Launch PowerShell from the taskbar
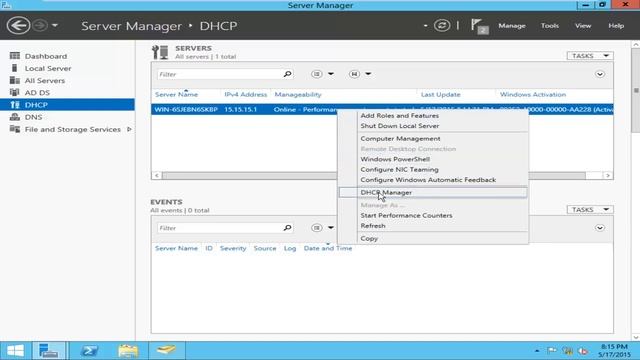640x360 pixels. pyautogui.click(x=89, y=351)
